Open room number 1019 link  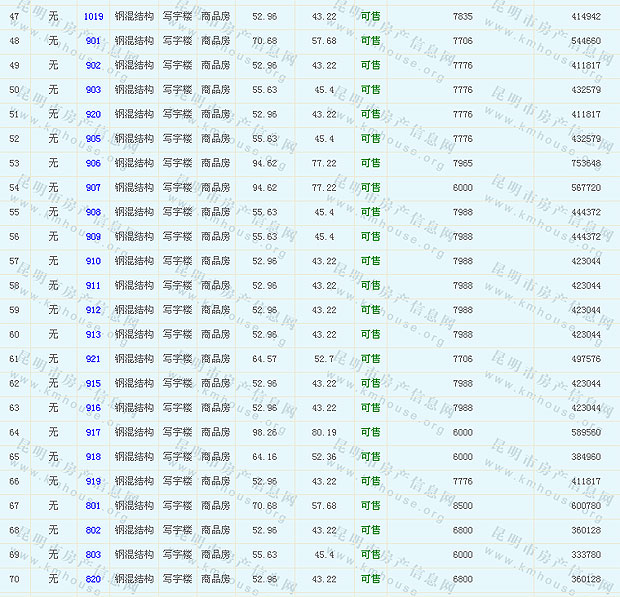pos(93,17)
